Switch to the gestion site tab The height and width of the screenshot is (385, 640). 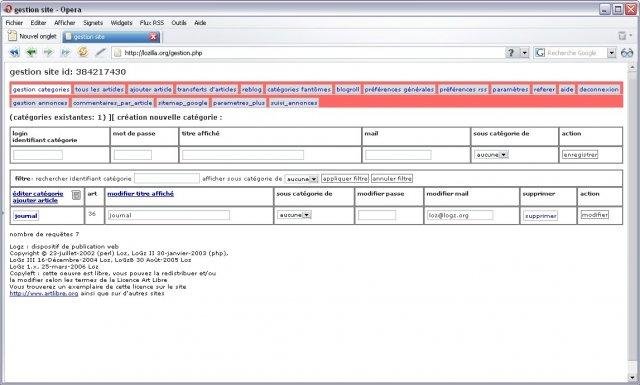coord(110,36)
